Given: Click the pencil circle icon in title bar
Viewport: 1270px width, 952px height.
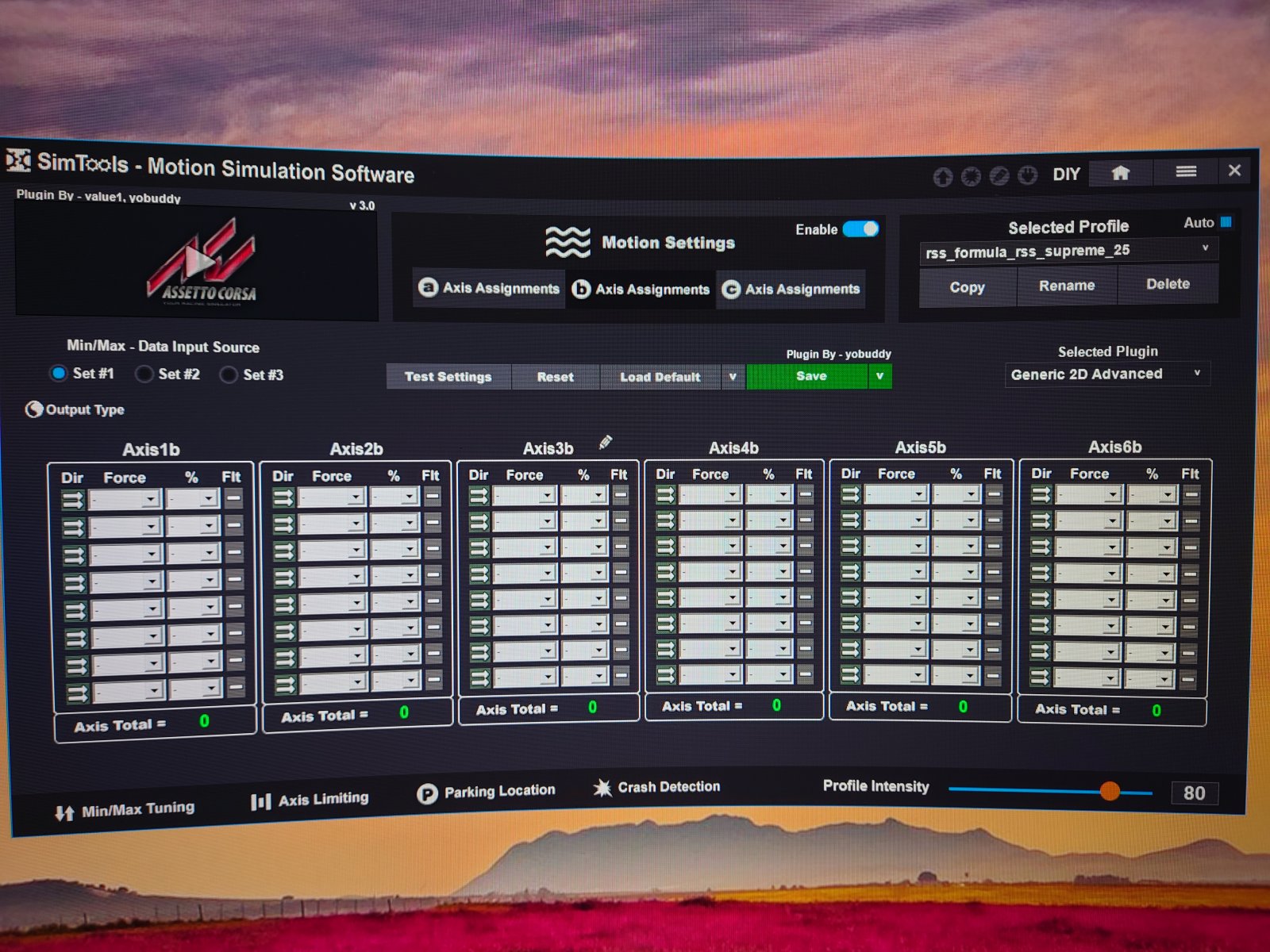Looking at the screenshot, I should coord(999,175).
